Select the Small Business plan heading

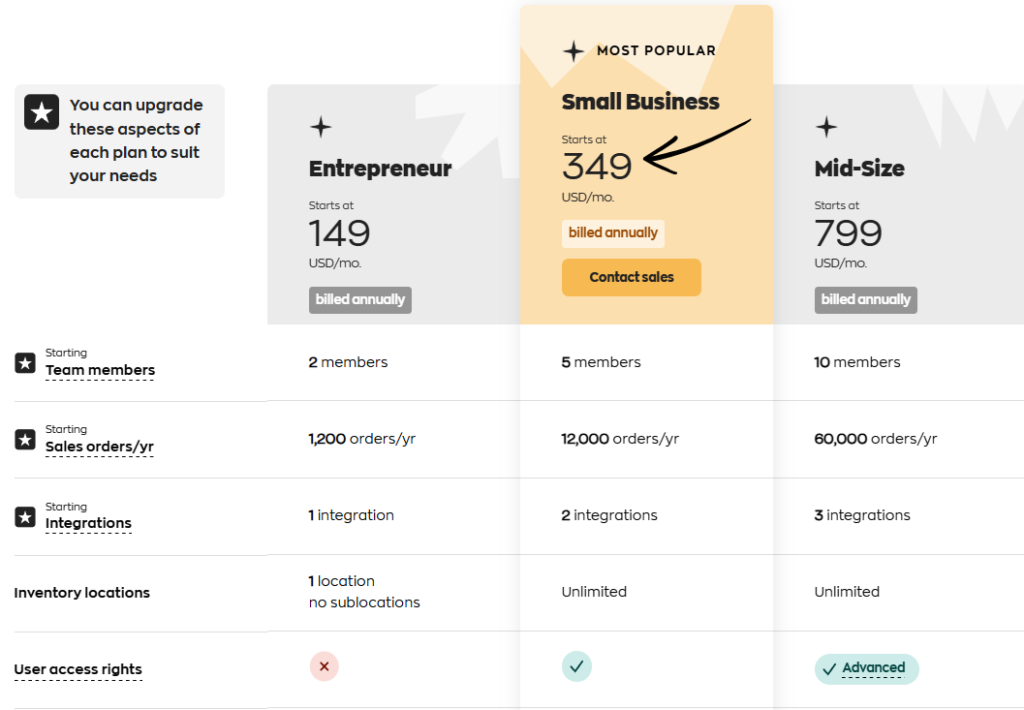(640, 102)
